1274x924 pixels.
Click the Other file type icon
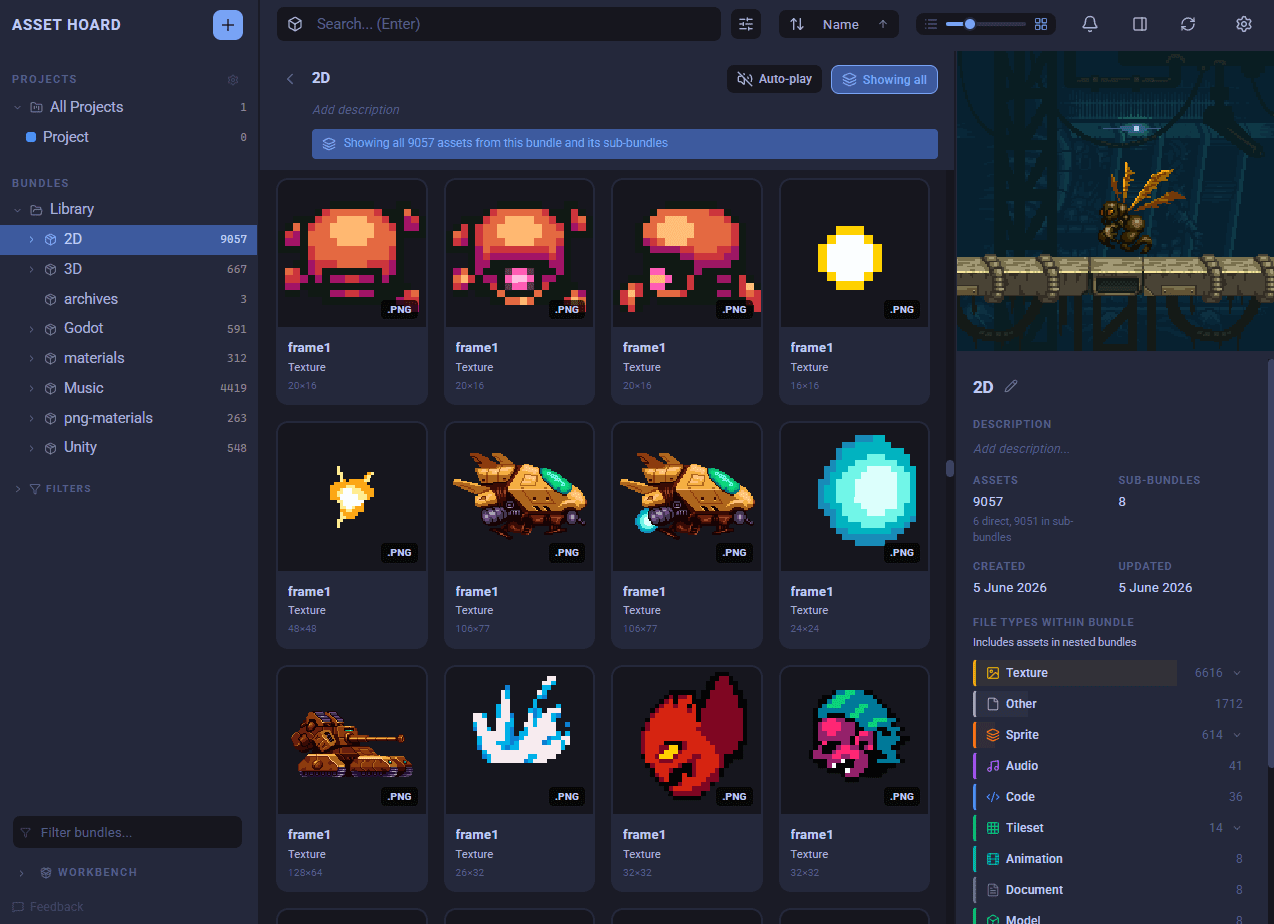993,704
